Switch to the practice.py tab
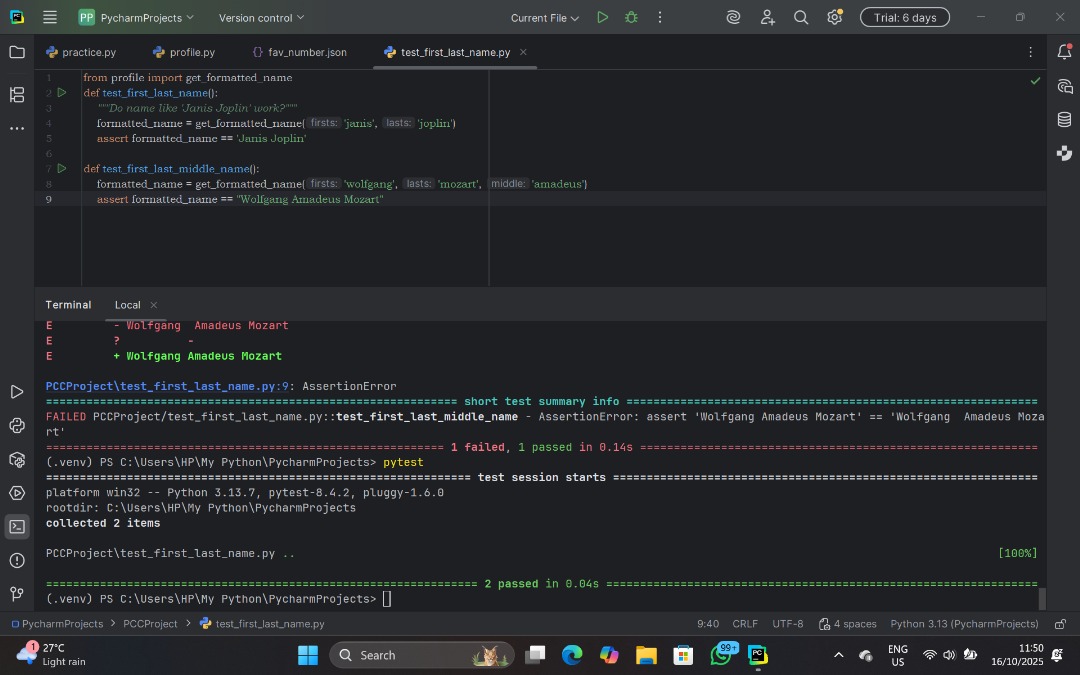1080x675 pixels. pyautogui.click(x=81, y=52)
